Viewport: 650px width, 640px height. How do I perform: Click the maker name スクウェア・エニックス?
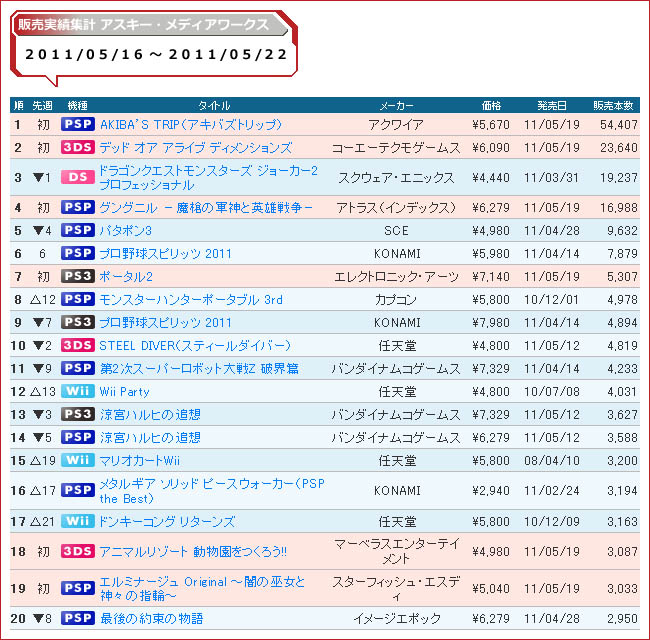tap(396, 177)
